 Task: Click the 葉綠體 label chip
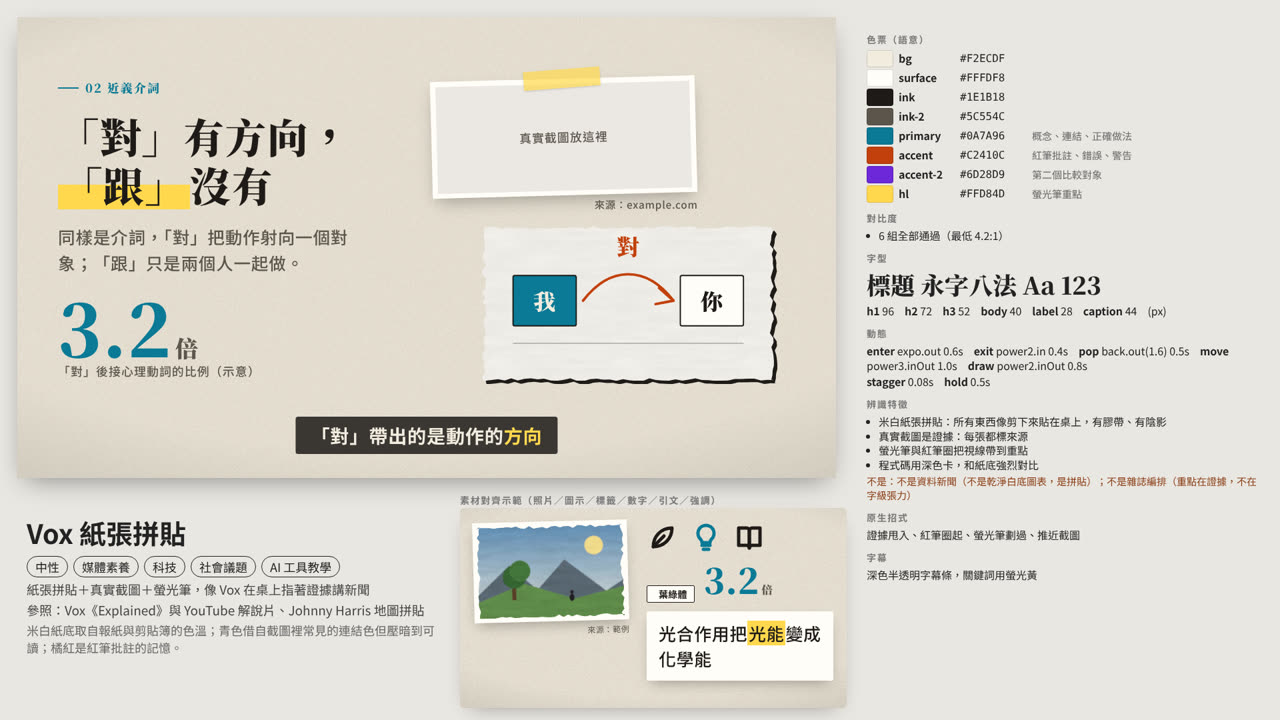click(671, 595)
